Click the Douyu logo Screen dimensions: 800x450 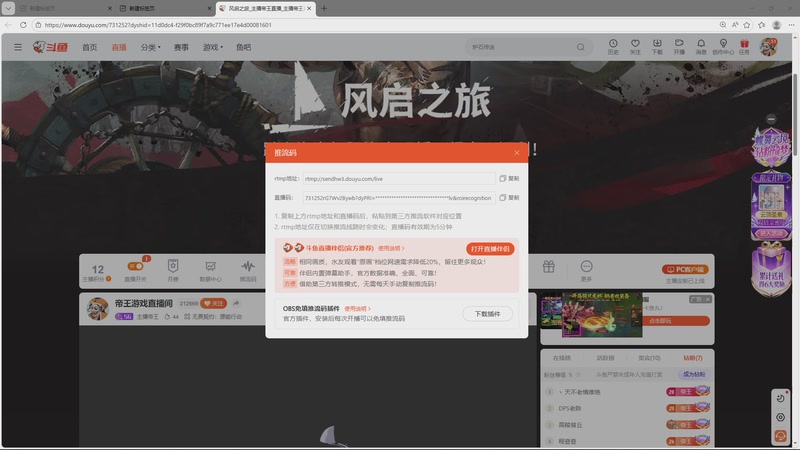click(x=50, y=47)
